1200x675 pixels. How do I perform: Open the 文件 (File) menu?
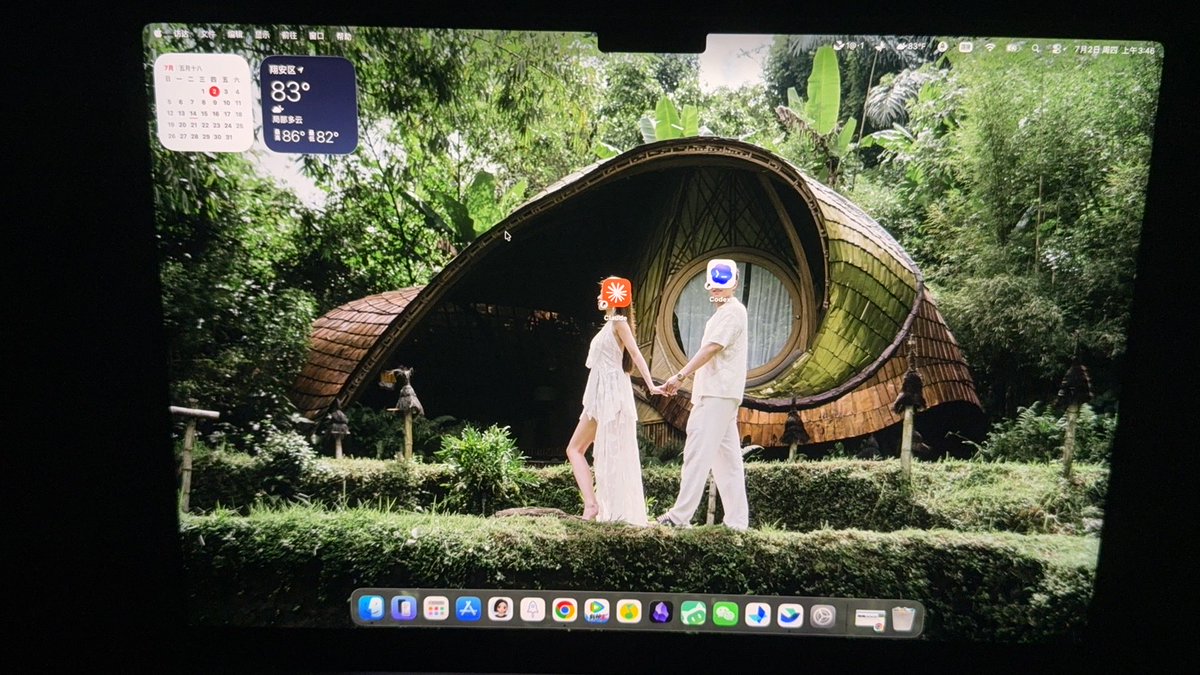tap(207, 34)
